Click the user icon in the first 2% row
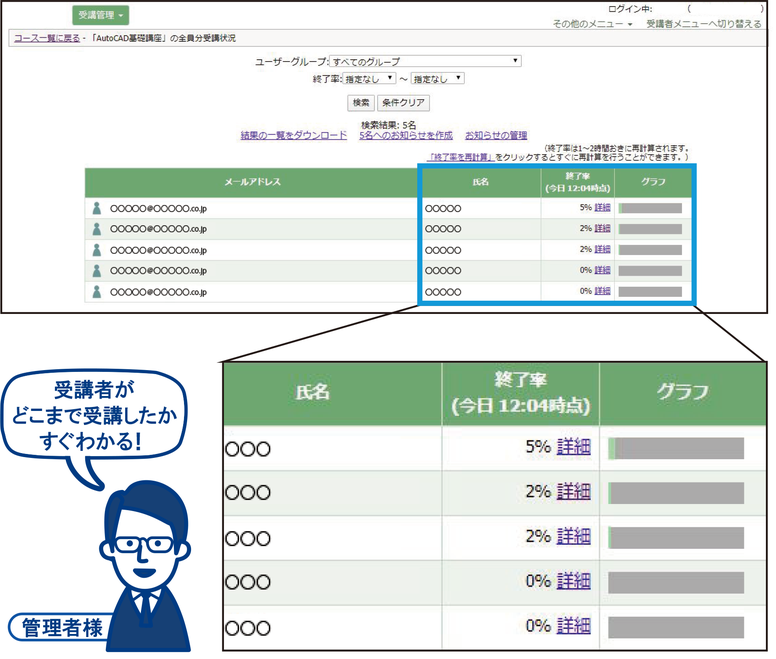 [97, 229]
